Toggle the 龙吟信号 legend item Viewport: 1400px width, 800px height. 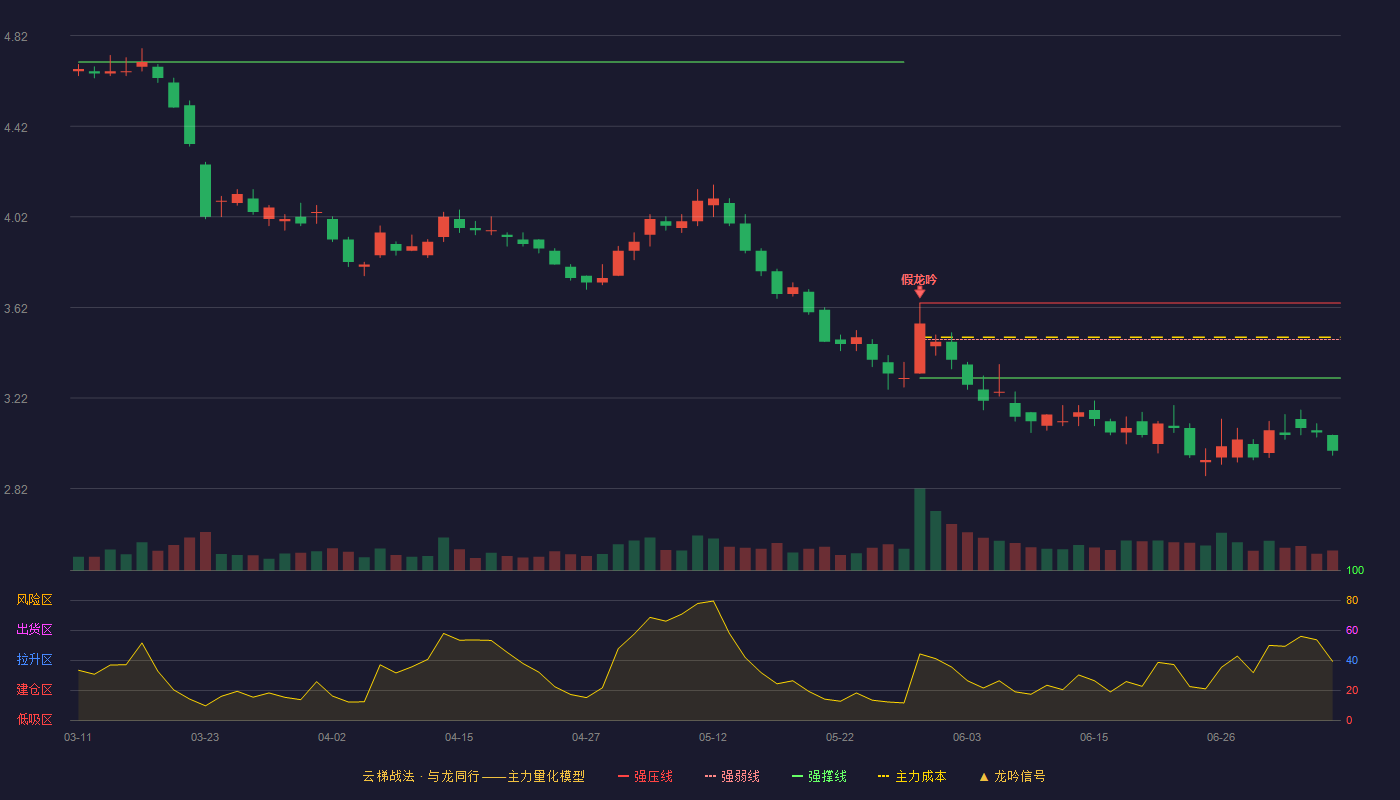tap(1012, 776)
